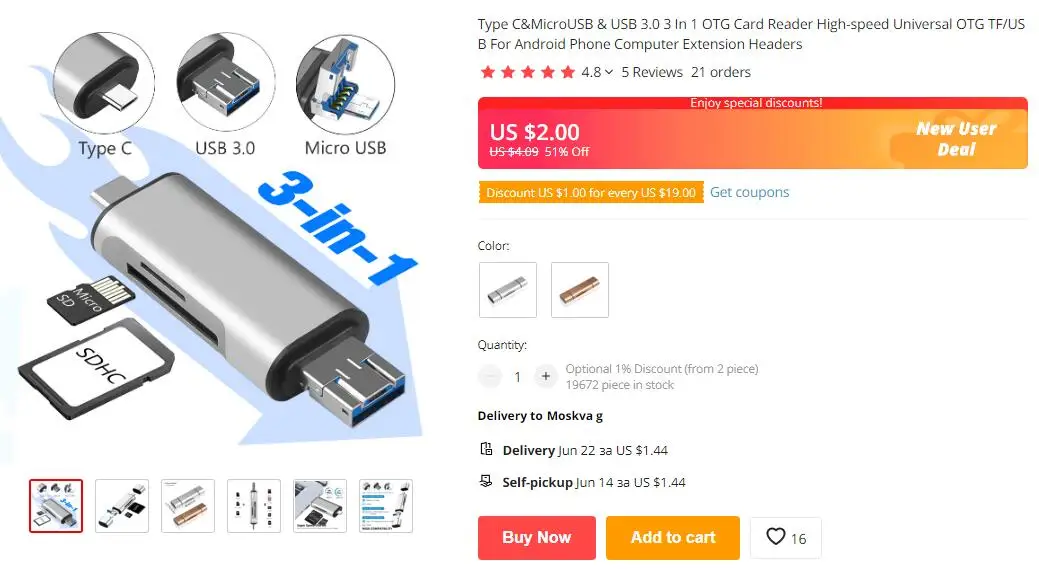Select the fifth thumbnail with laptop

click(x=320, y=506)
